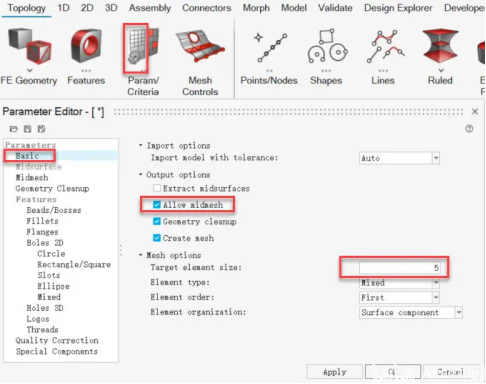Click the Apply button
This screenshot has width=486, height=384.
tap(335, 372)
